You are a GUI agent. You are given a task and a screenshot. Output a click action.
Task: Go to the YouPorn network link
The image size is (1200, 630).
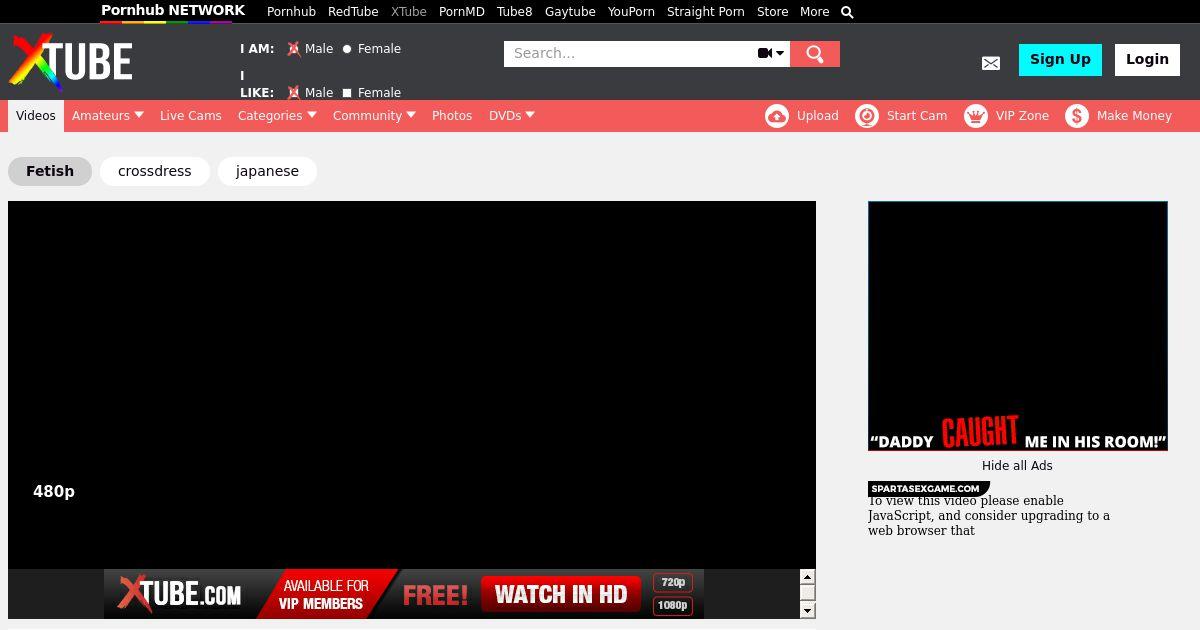click(631, 12)
